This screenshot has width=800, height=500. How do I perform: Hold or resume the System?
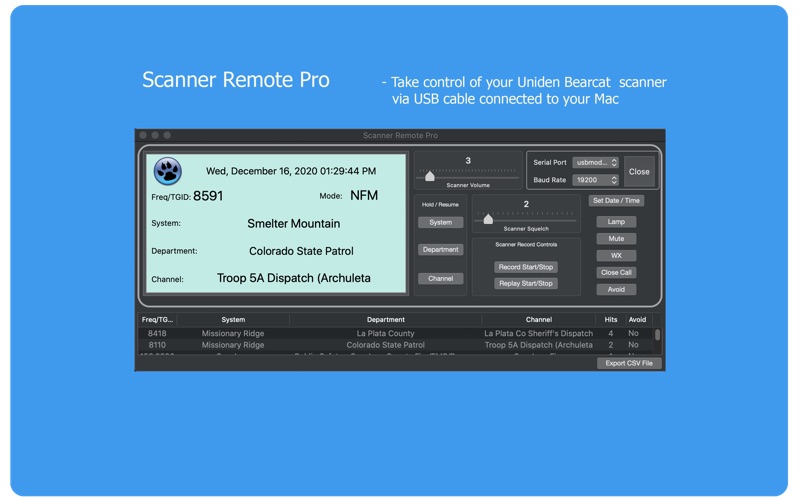tap(440, 222)
